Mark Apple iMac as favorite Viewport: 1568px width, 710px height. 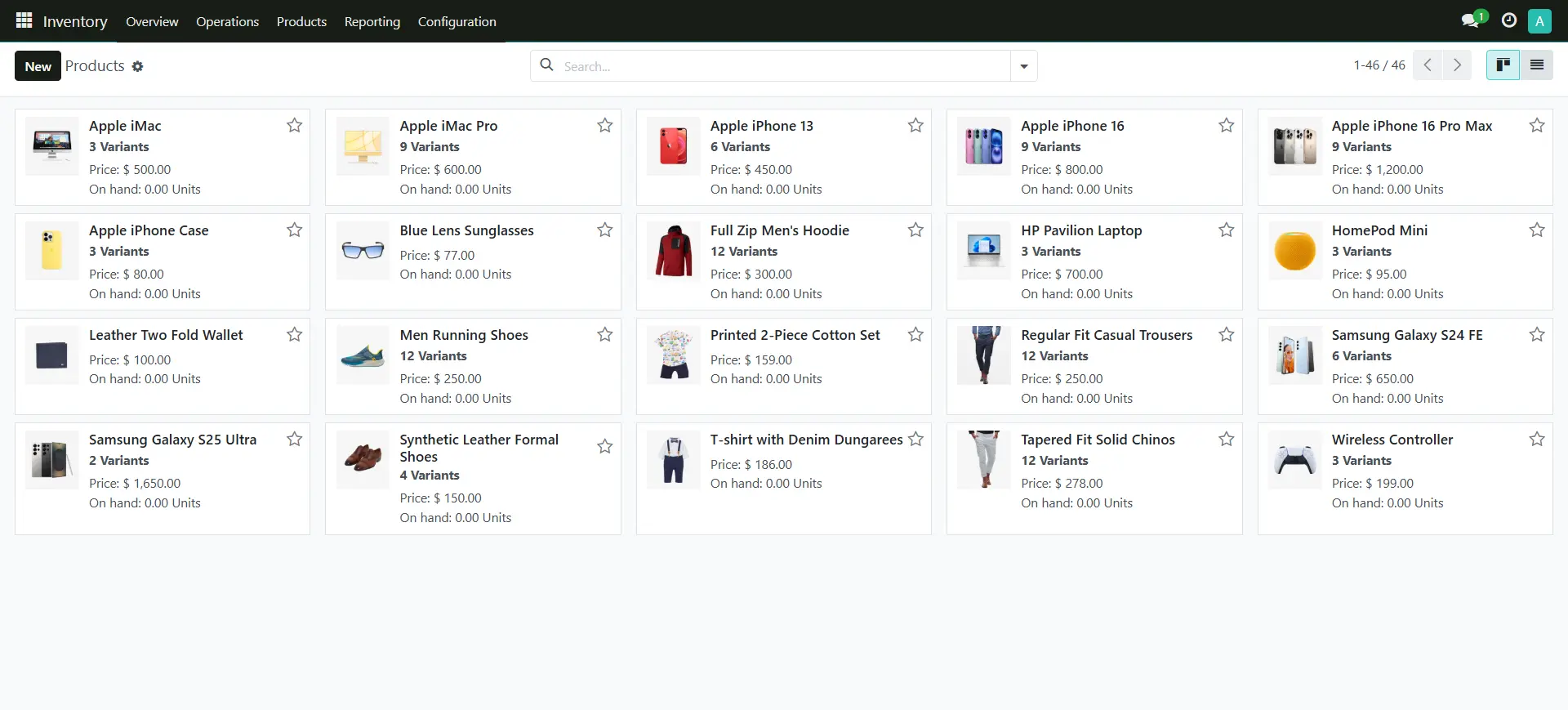(x=294, y=126)
